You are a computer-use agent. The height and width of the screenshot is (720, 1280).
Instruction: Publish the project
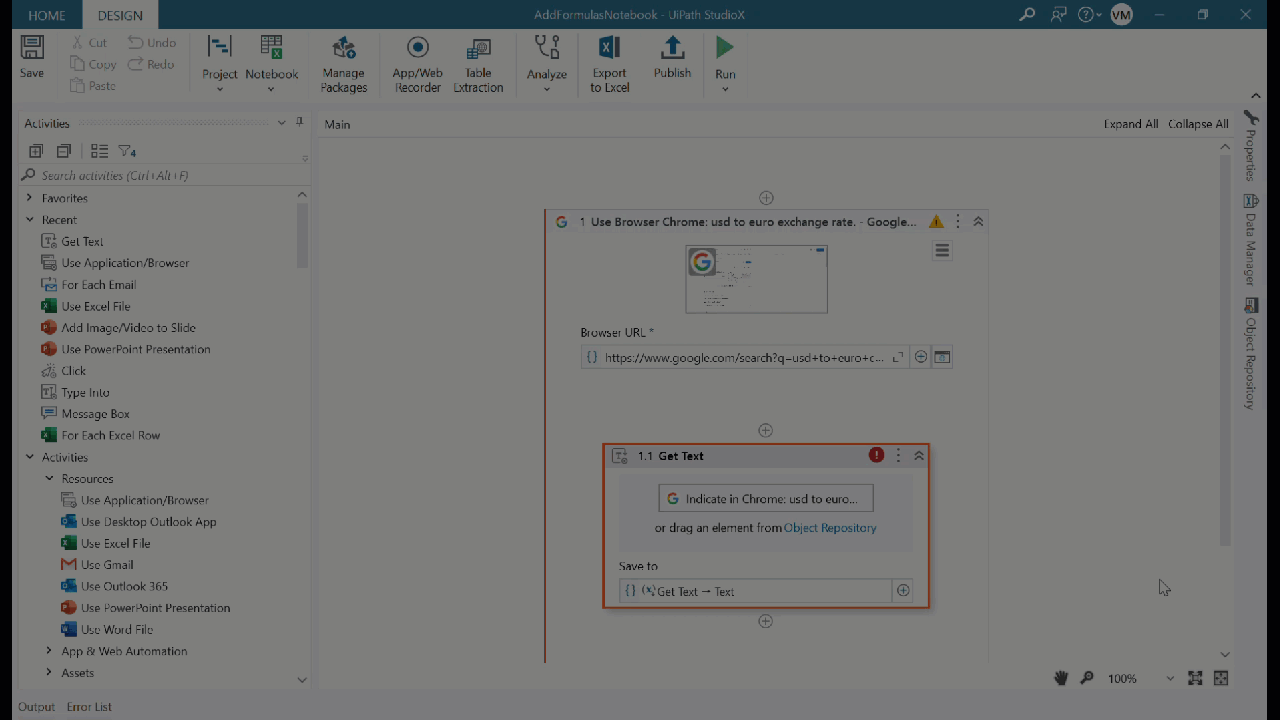click(672, 57)
